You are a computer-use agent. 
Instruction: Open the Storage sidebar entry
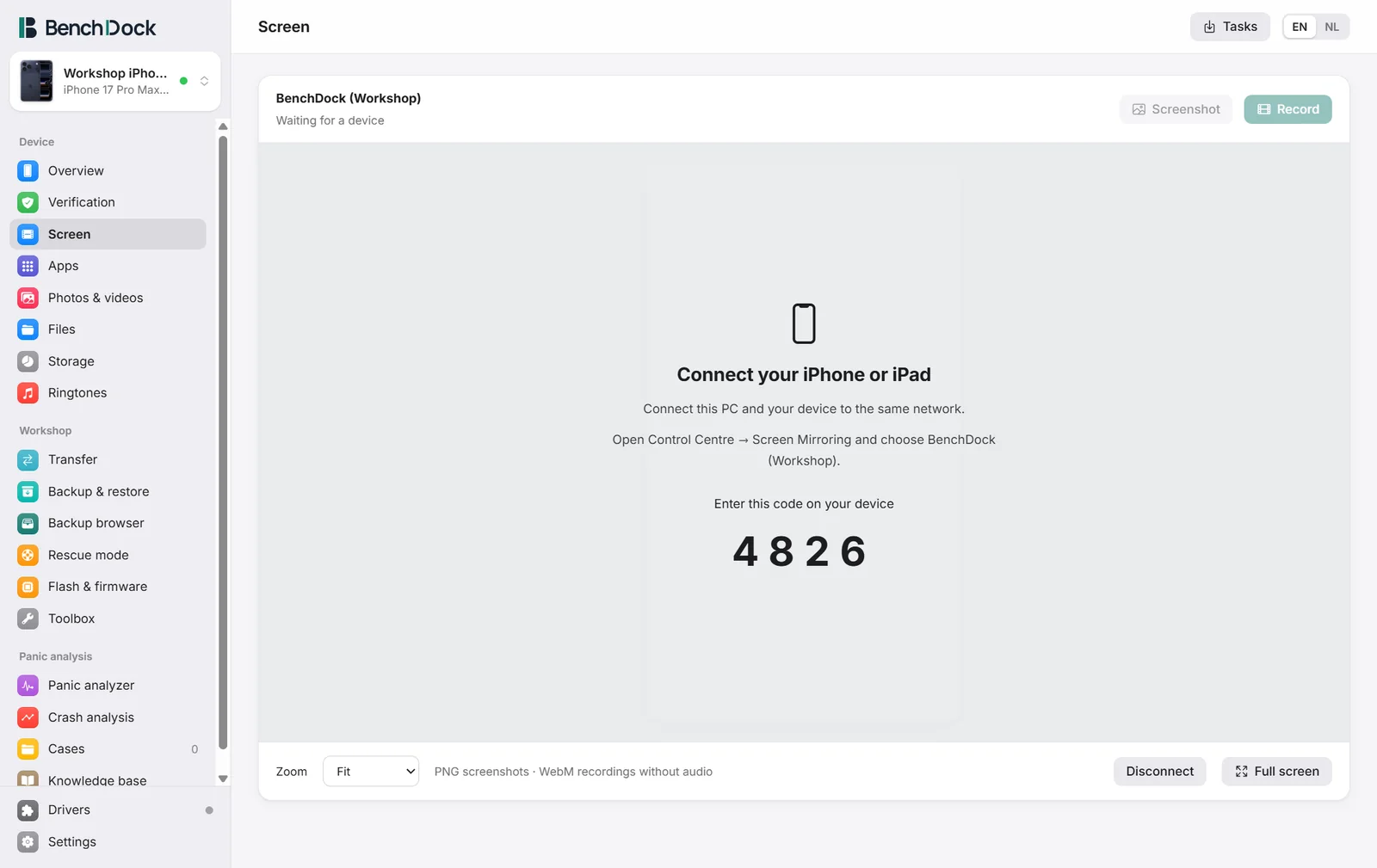click(x=108, y=362)
